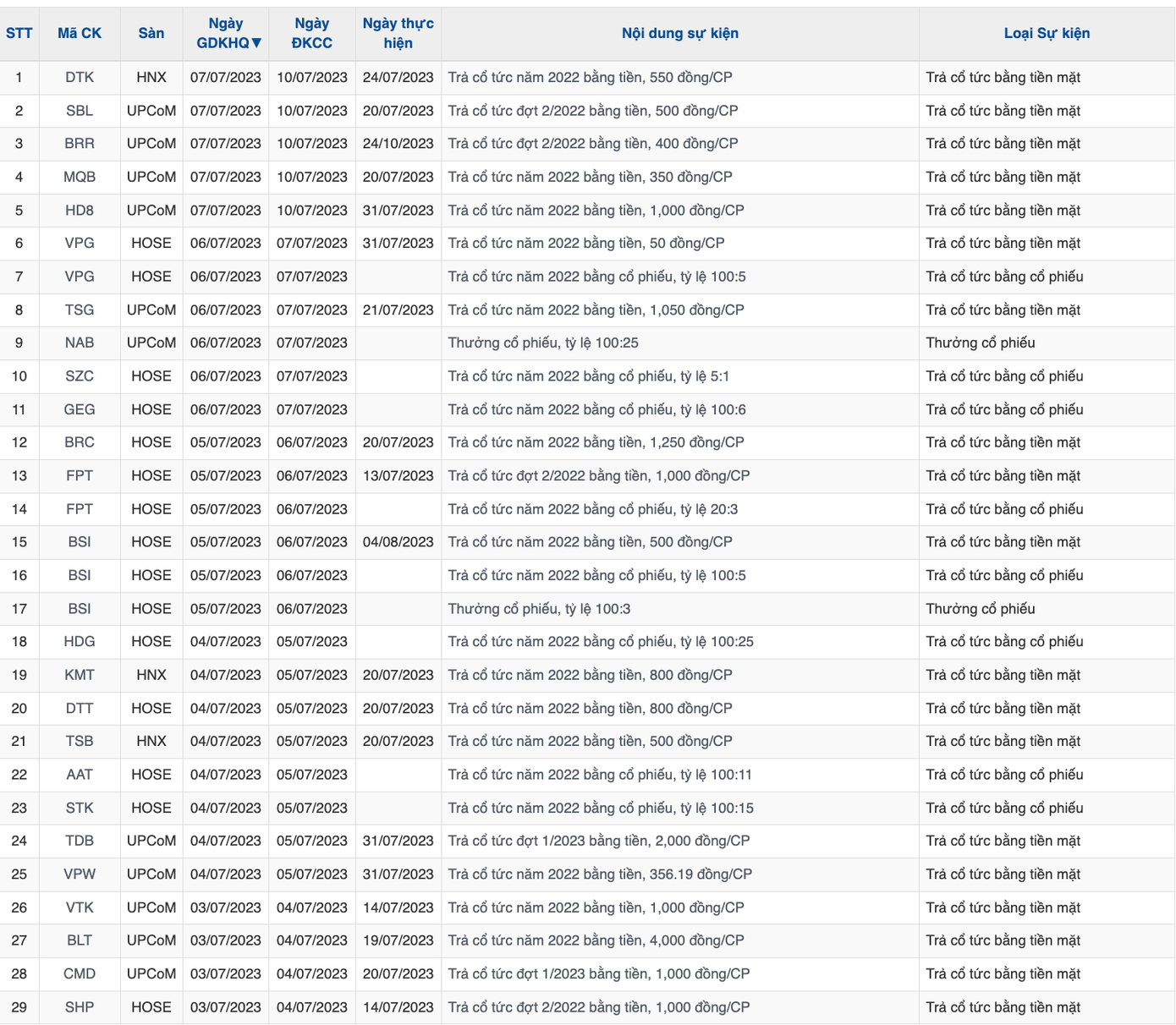Sort by Ngày ĐKCC column header

pyautogui.click(x=311, y=34)
